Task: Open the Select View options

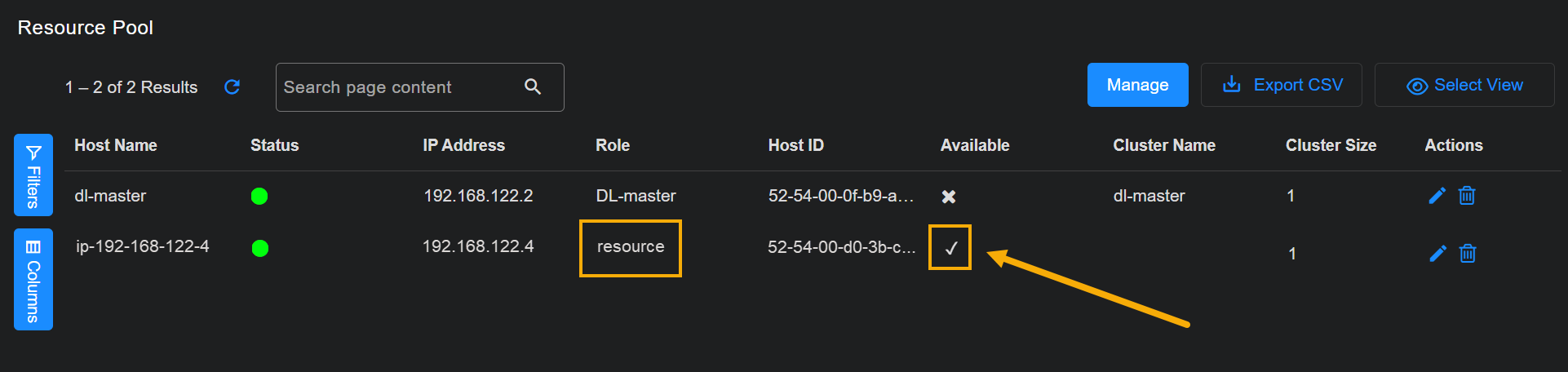Action: click(x=1464, y=85)
